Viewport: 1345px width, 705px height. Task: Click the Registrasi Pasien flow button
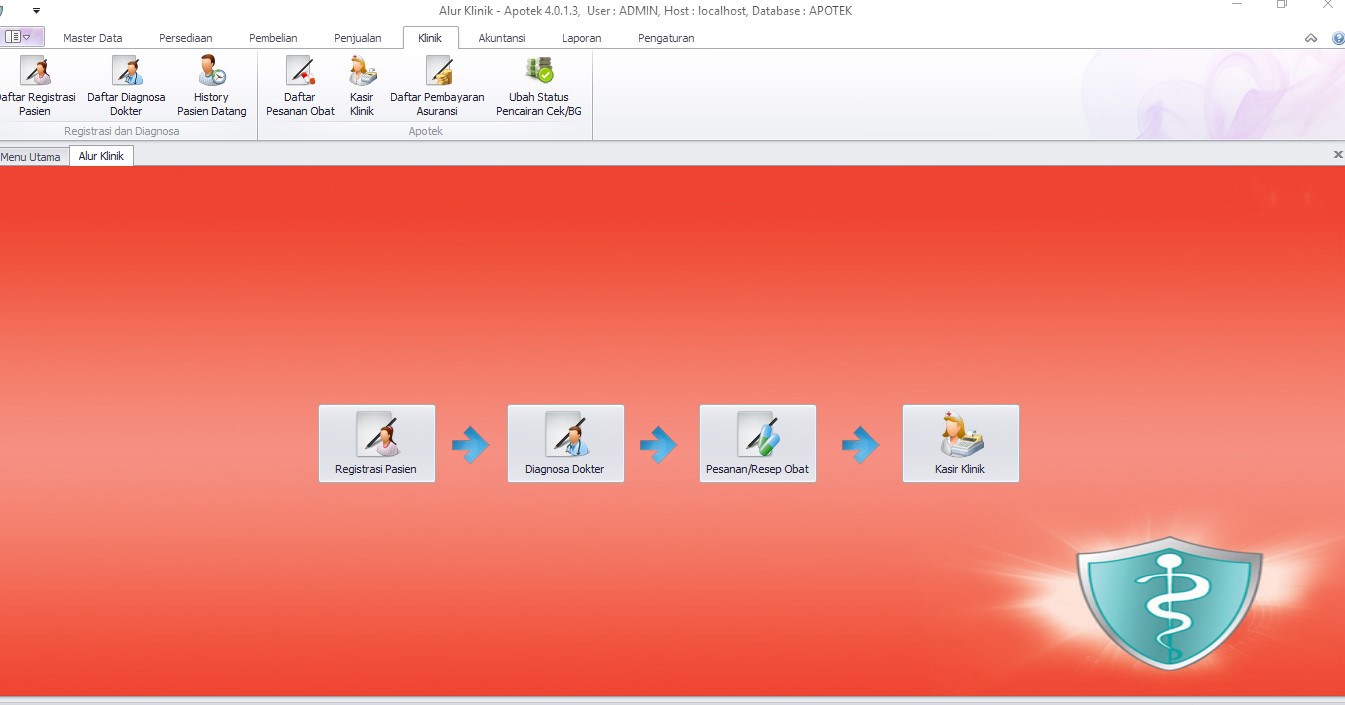pyautogui.click(x=377, y=444)
